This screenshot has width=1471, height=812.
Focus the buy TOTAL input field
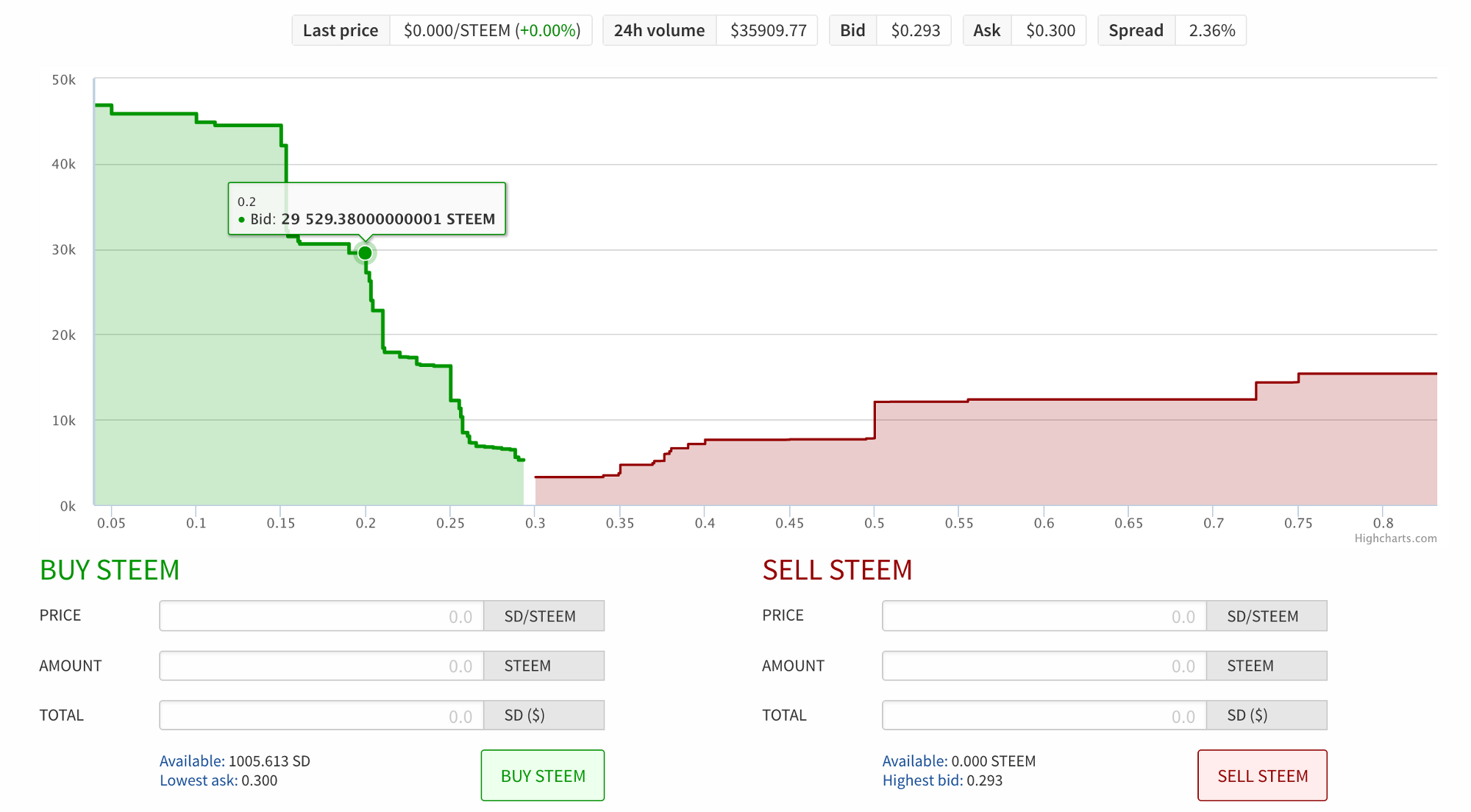(x=321, y=715)
